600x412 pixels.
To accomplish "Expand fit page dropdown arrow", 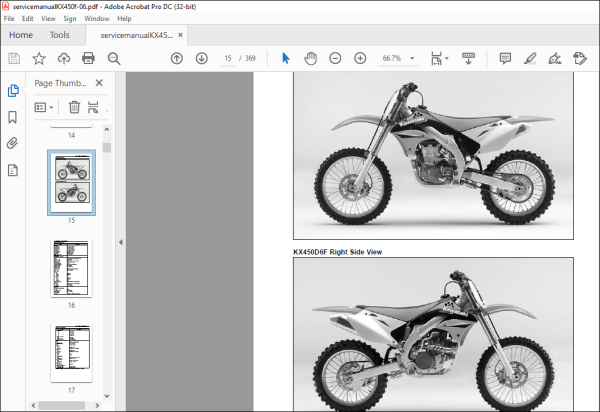I will click(447, 59).
